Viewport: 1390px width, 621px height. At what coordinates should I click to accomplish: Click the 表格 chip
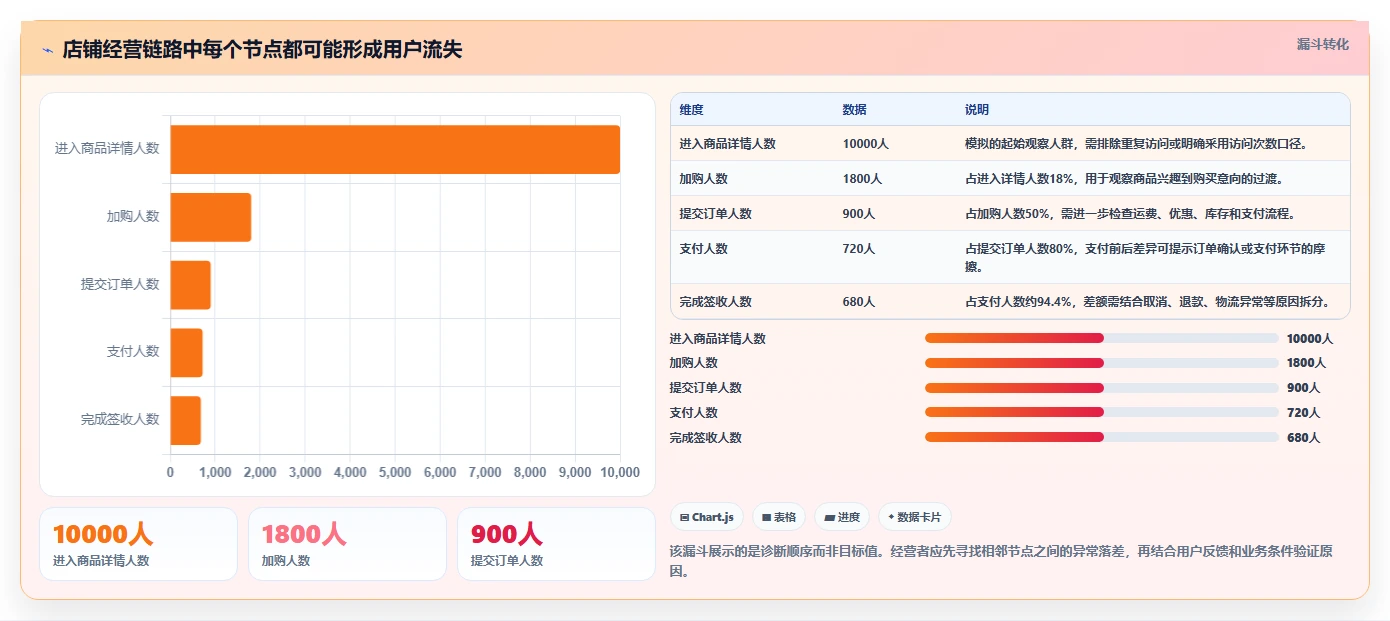point(779,517)
